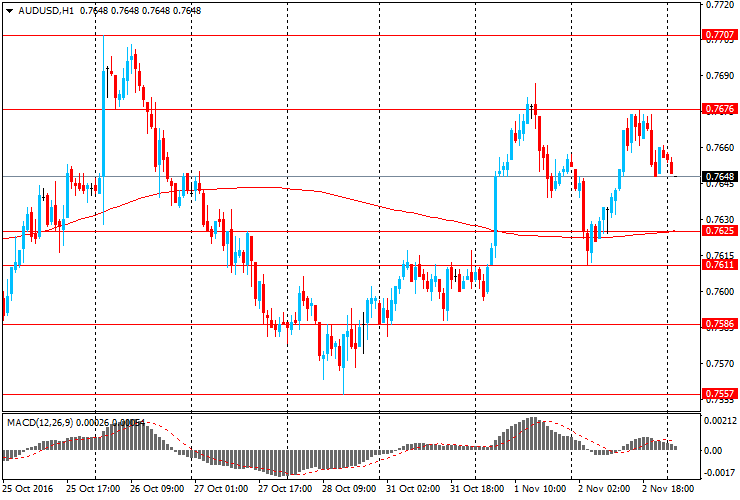Click the 0.7557 red price label
740x500 pixels.
point(720,394)
